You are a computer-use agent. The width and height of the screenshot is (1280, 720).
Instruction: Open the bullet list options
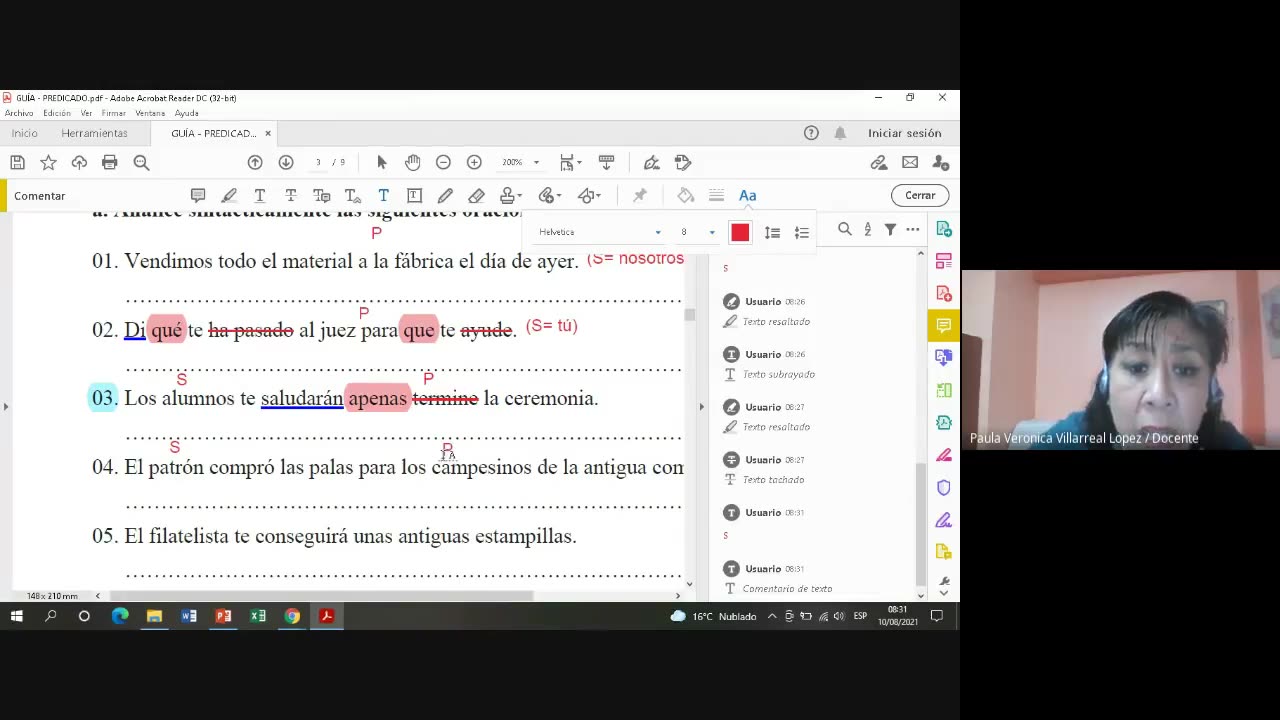(801, 232)
